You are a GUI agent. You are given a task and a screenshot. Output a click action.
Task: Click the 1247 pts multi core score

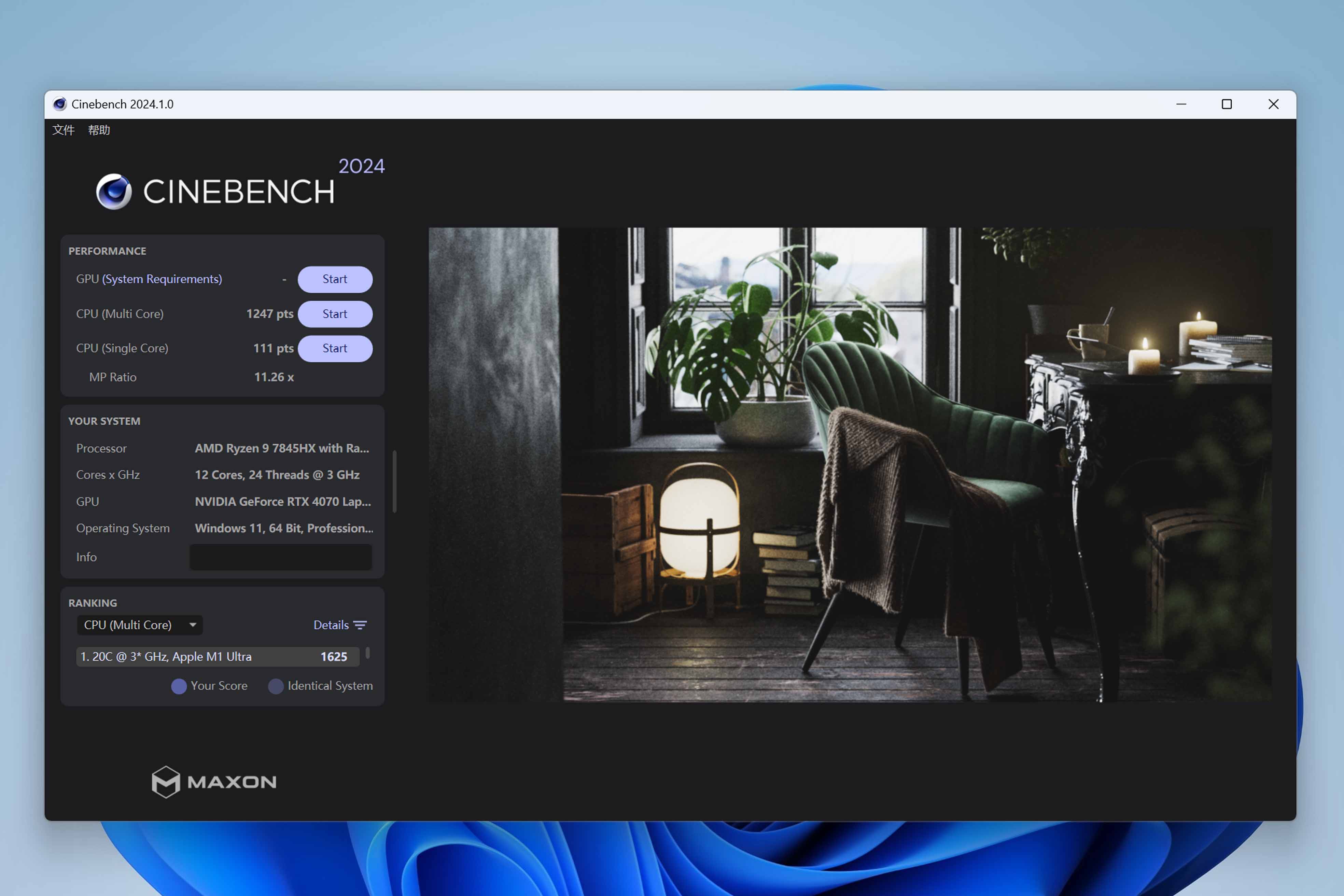270,314
